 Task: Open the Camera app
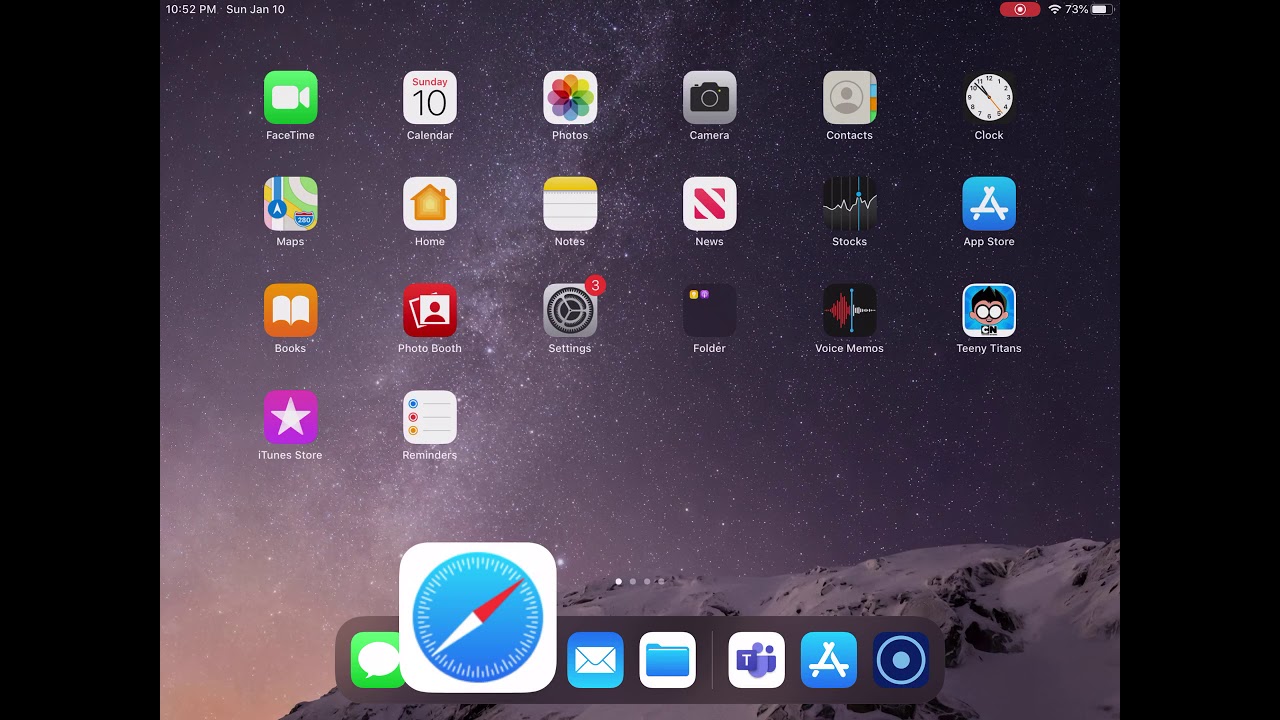709,97
